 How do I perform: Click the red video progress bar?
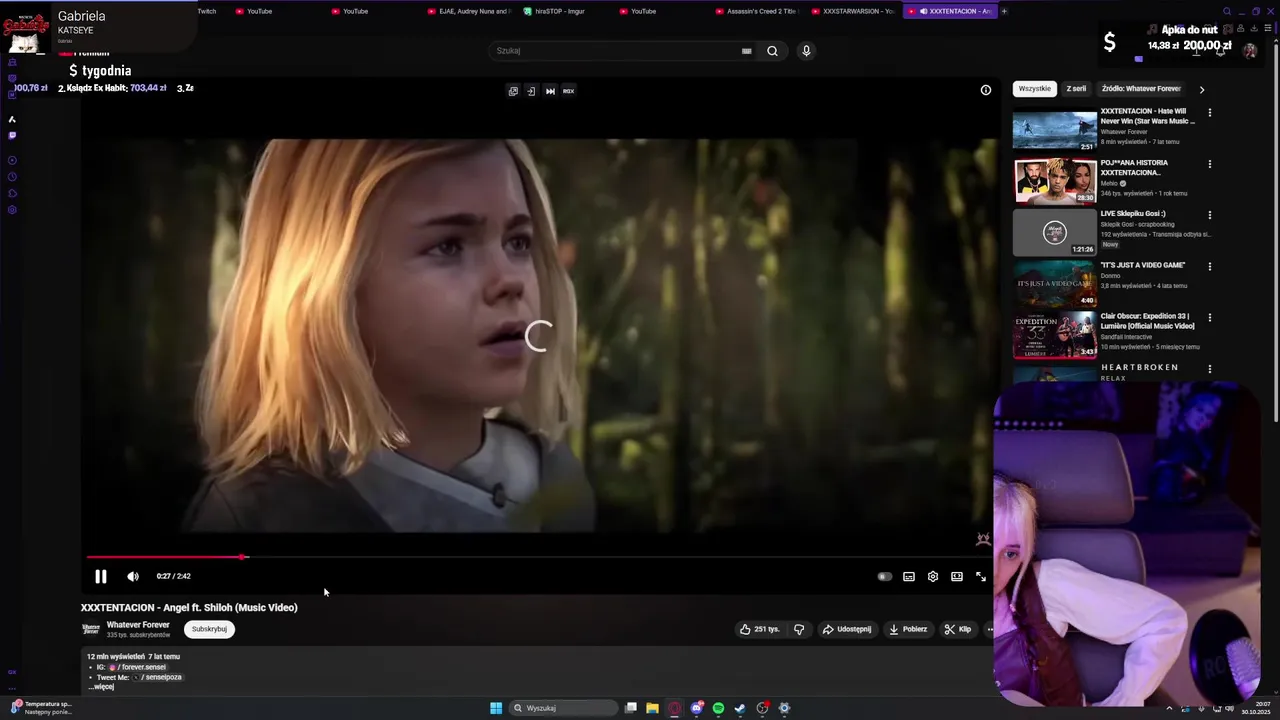pos(165,557)
